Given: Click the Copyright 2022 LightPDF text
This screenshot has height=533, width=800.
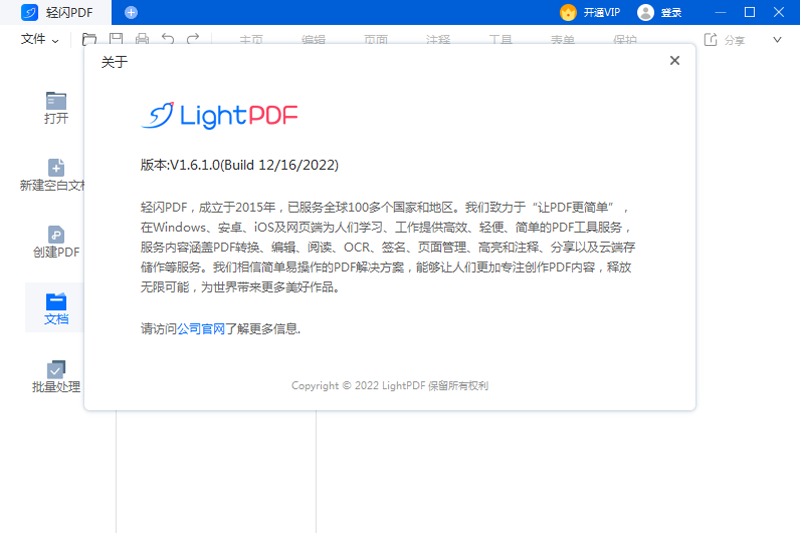Looking at the screenshot, I should coord(390,386).
